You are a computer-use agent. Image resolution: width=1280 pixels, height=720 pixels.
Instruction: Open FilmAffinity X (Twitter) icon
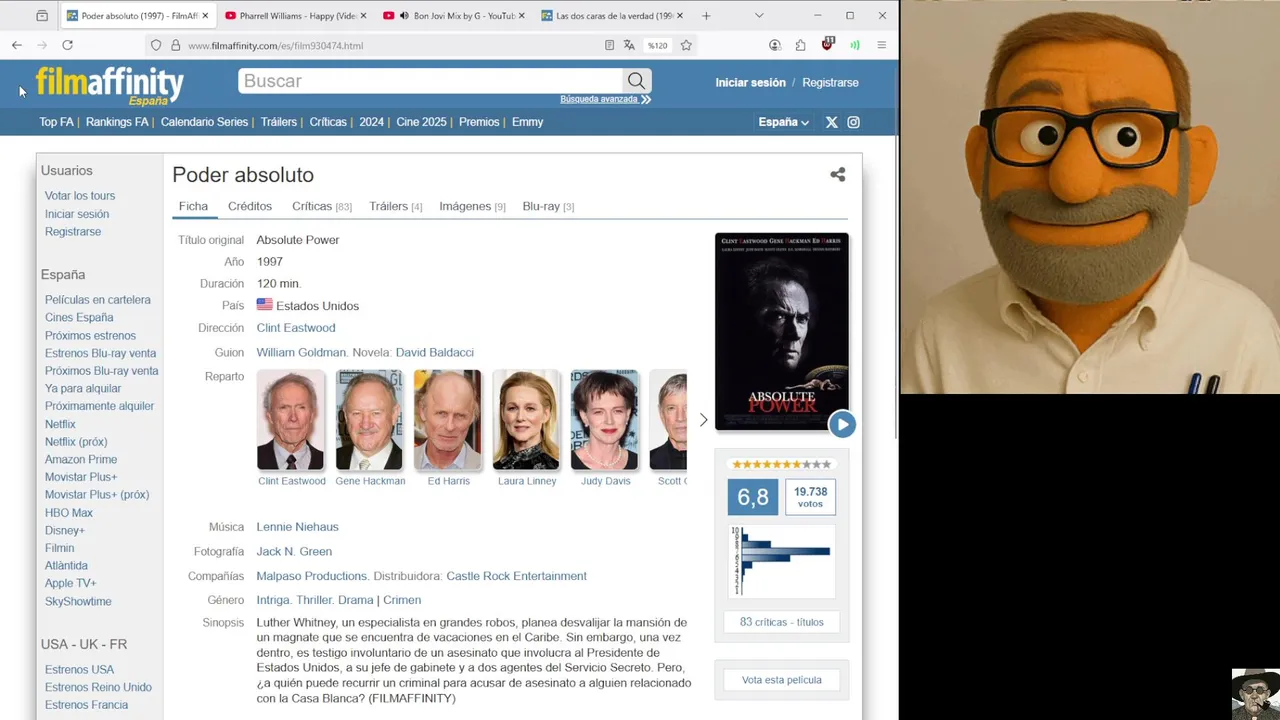pos(831,122)
